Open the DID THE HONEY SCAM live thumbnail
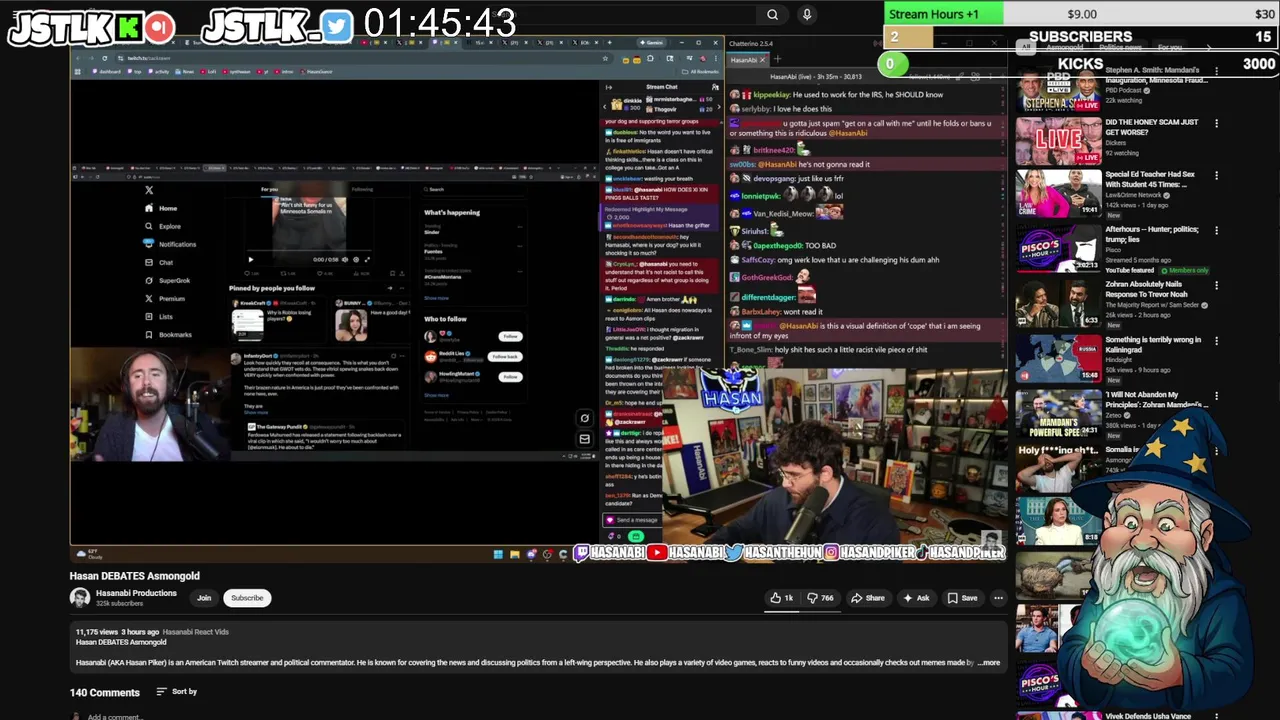This screenshot has width=1280, height=720. [x=1058, y=140]
